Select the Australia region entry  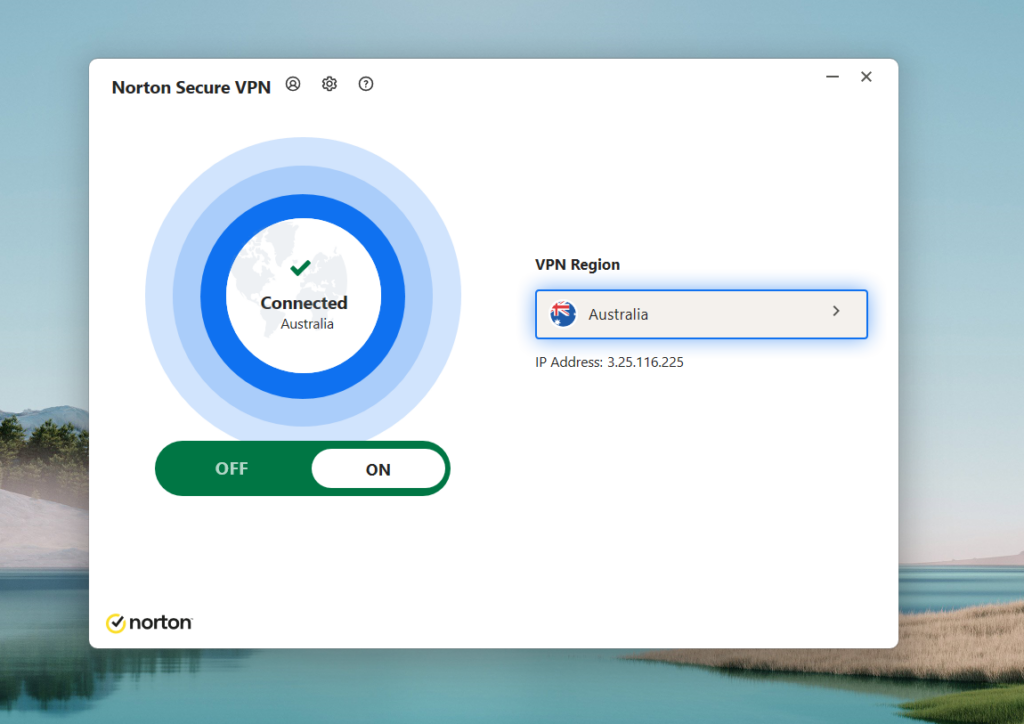(618, 313)
